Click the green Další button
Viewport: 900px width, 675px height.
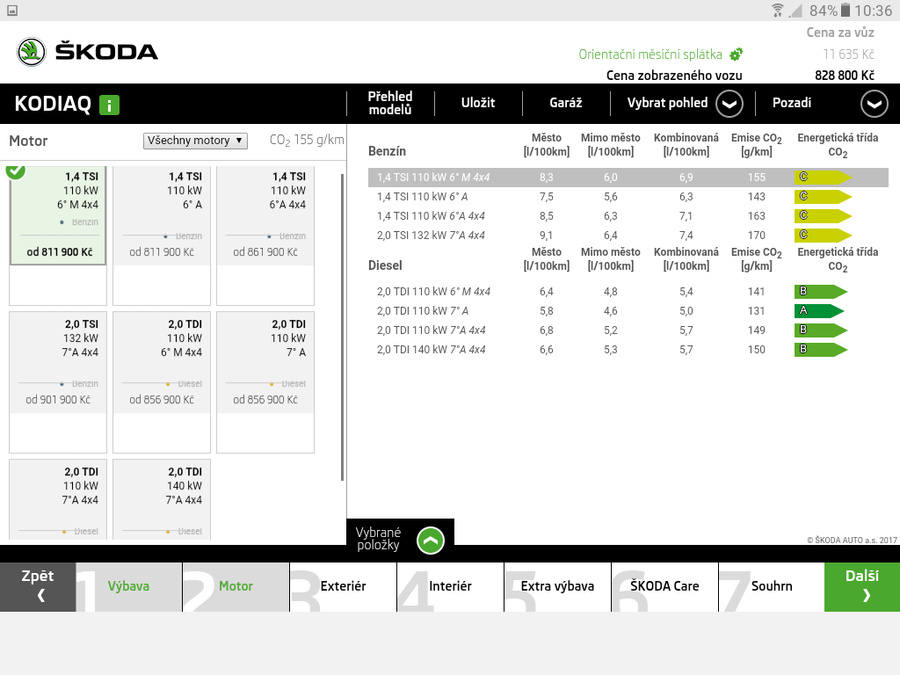point(862,587)
